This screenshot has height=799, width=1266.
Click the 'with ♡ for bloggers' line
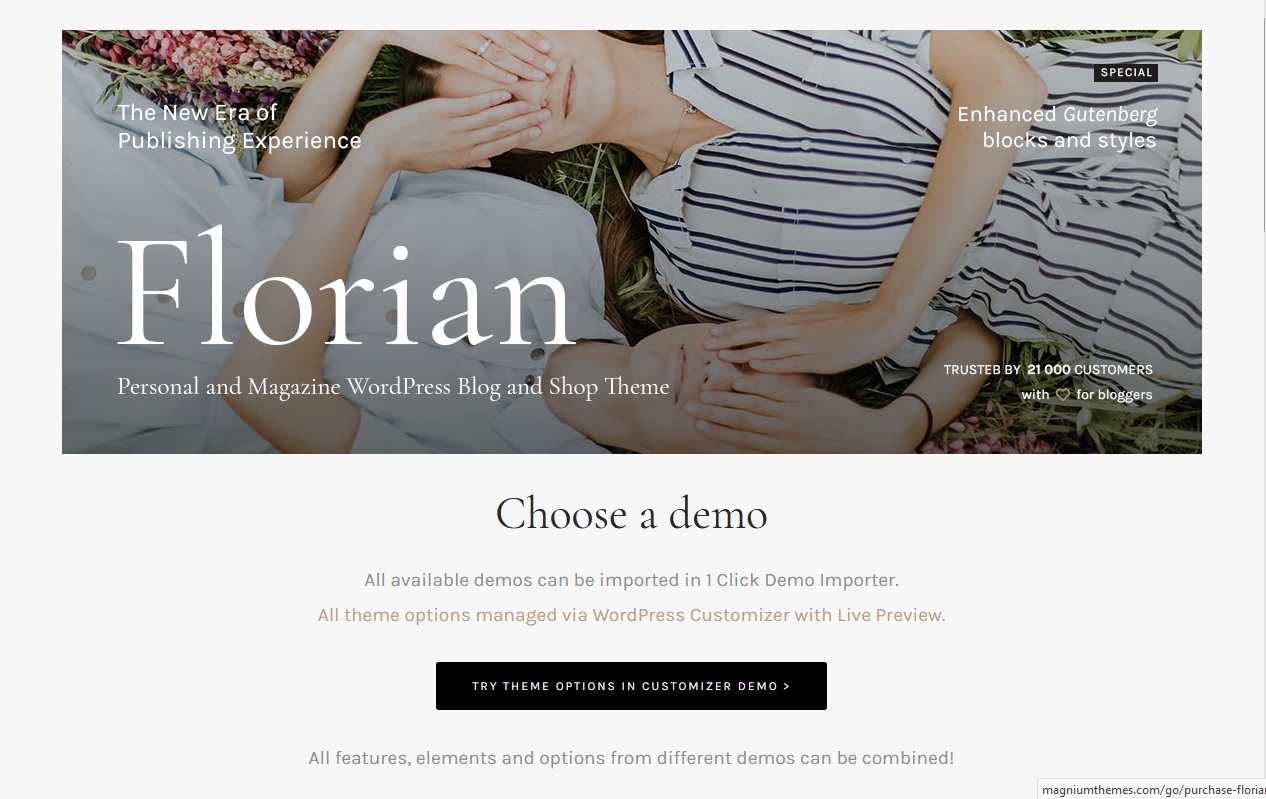point(1086,395)
